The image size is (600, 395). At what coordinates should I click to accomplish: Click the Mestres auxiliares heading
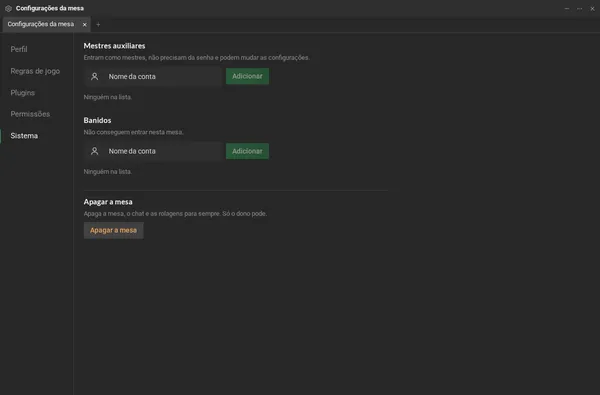(x=114, y=46)
